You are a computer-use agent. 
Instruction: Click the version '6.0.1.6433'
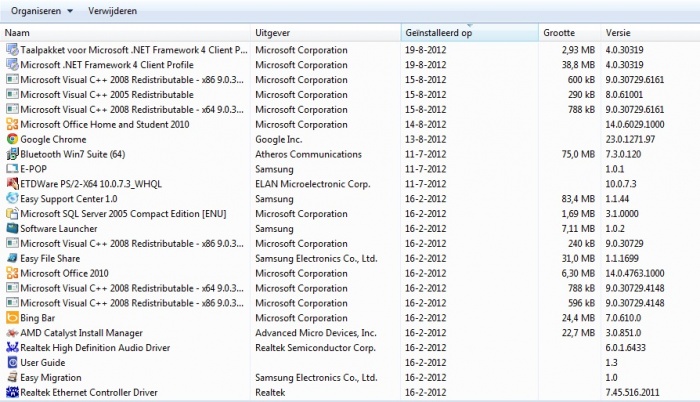[x=625, y=348]
